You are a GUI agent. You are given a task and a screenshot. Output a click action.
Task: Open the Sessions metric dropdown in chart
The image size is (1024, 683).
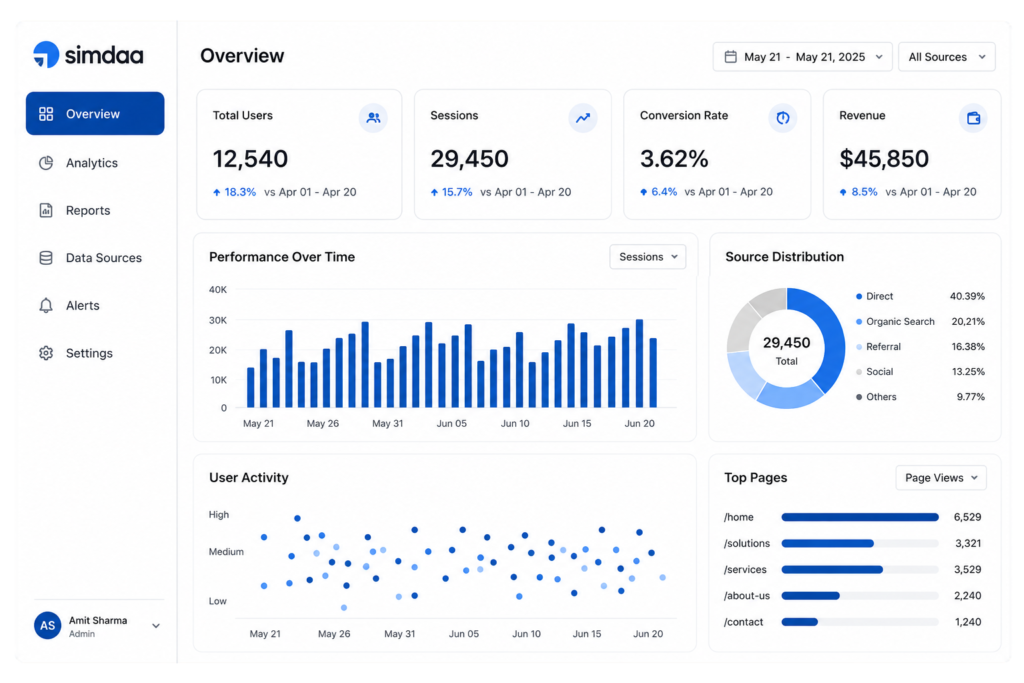pos(648,257)
